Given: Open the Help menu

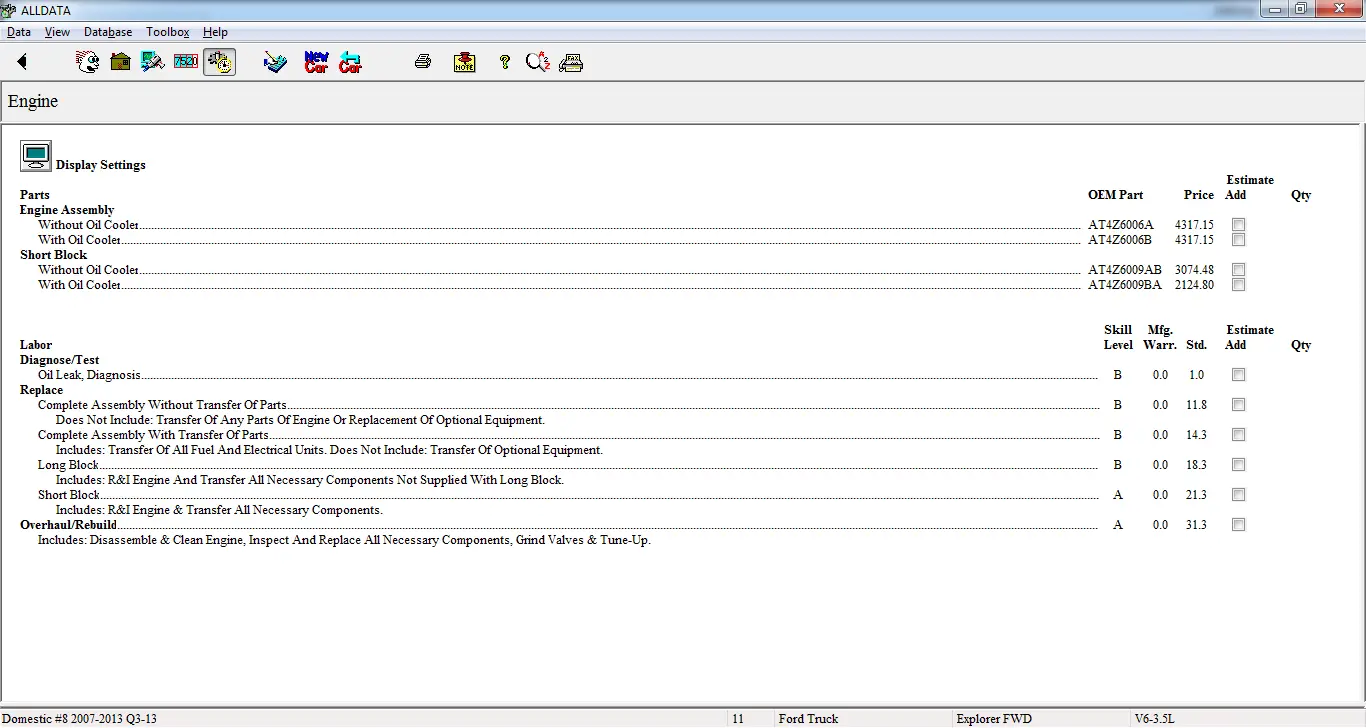Looking at the screenshot, I should (x=215, y=32).
